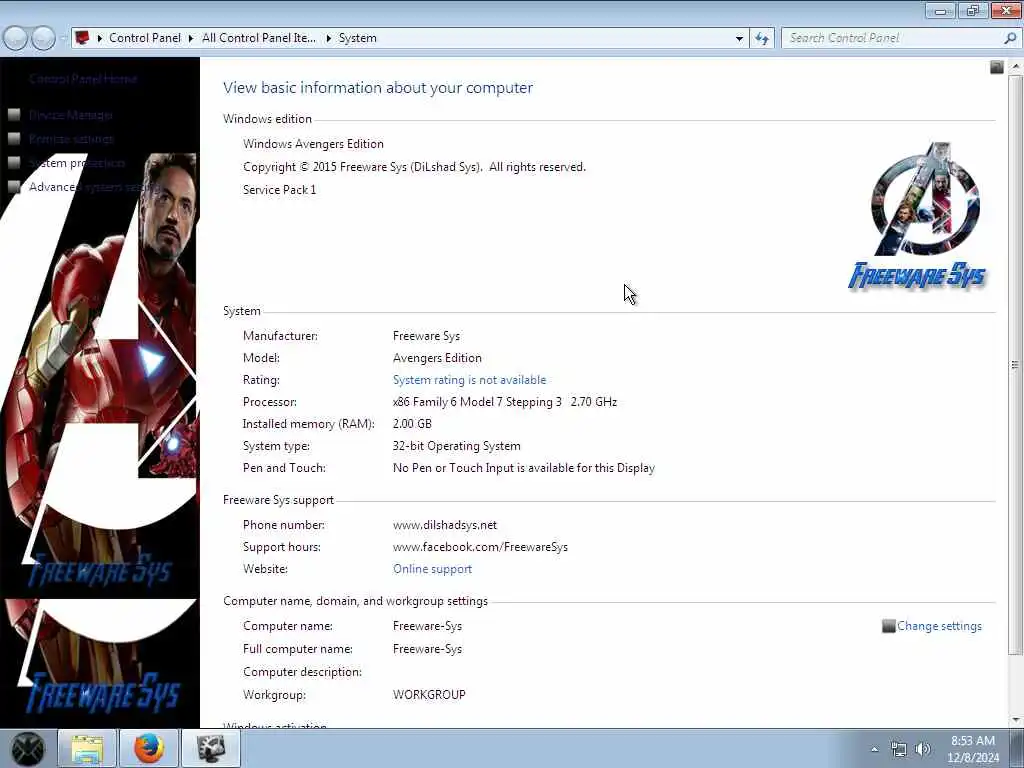Select No Pen or Touch Input text

(524, 468)
